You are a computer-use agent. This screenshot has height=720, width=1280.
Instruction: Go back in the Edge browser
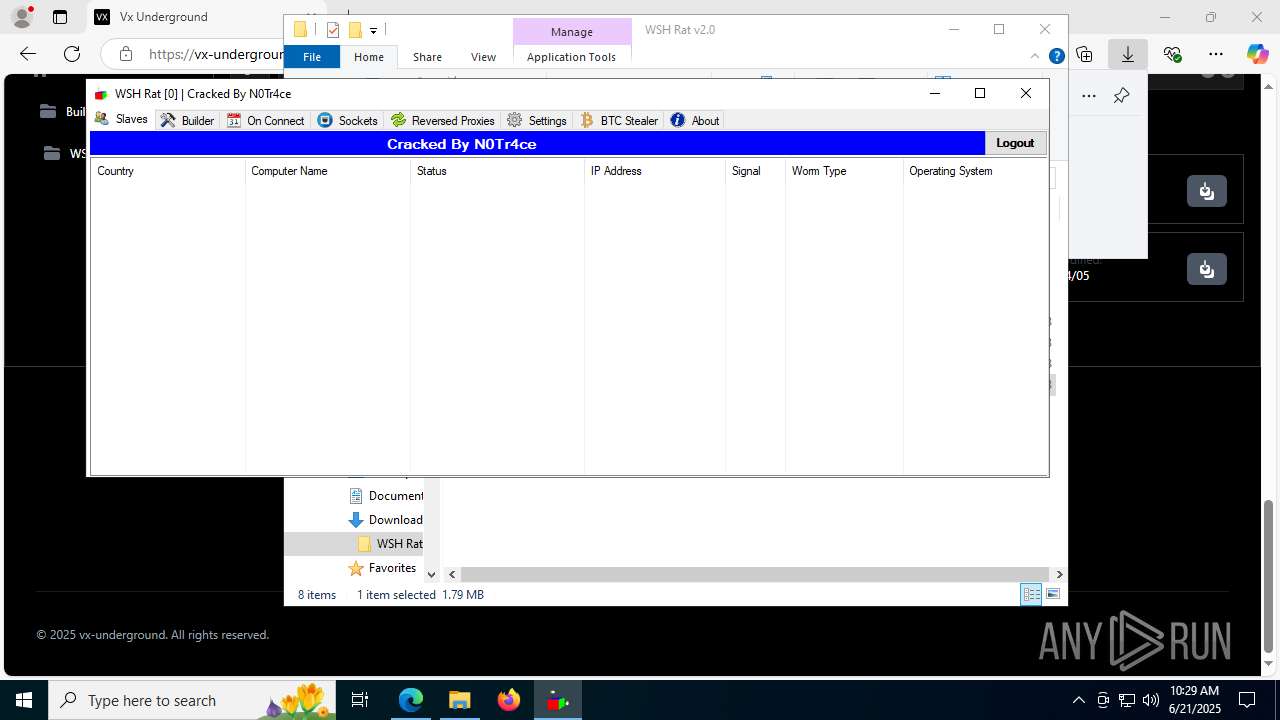(x=28, y=54)
